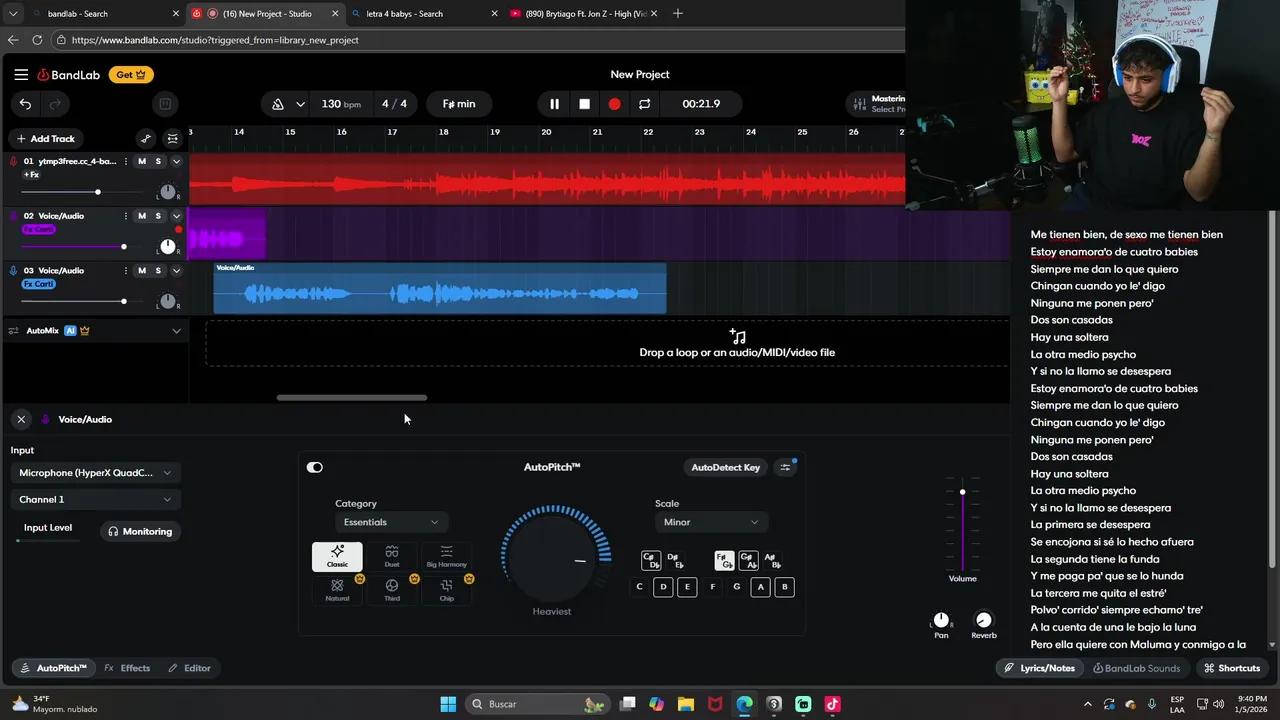Image resolution: width=1280 pixels, height=720 pixels.
Task: Switch to the AutoPitch tab
Action: coord(53,668)
